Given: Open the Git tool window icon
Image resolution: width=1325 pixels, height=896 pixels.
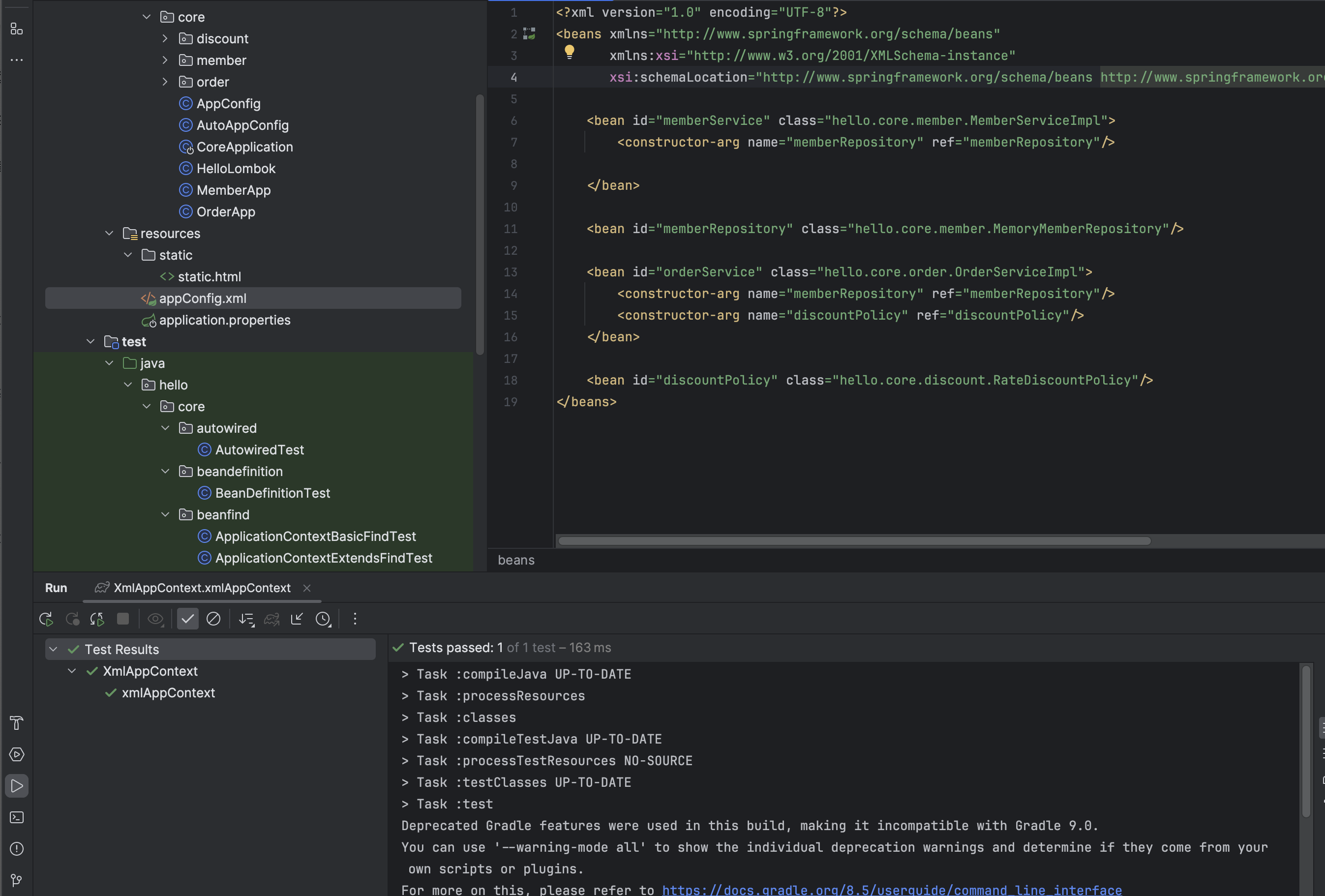Looking at the screenshot, I should [x=17, y=880].
